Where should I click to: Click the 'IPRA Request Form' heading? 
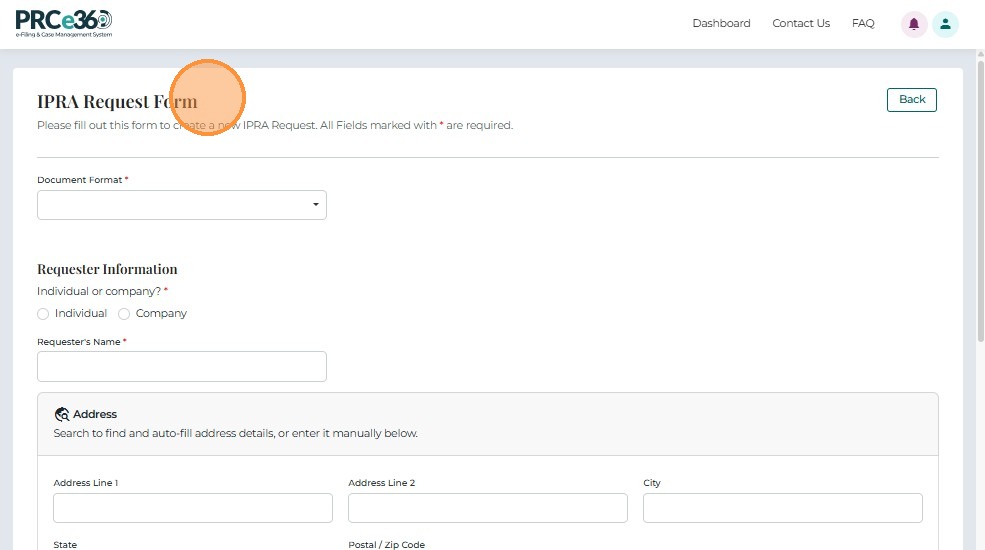117,102
